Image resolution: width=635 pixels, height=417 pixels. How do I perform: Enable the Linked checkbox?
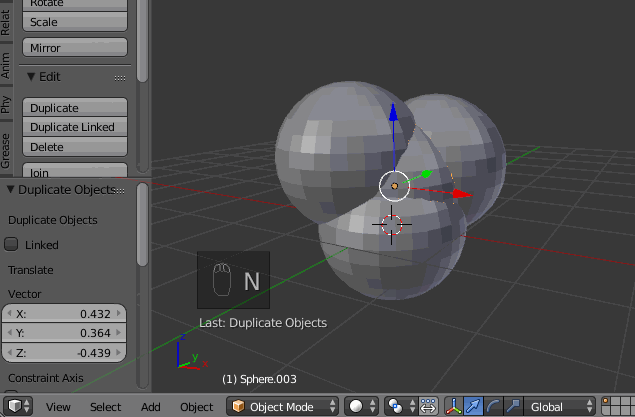click(x=11, y=244)
